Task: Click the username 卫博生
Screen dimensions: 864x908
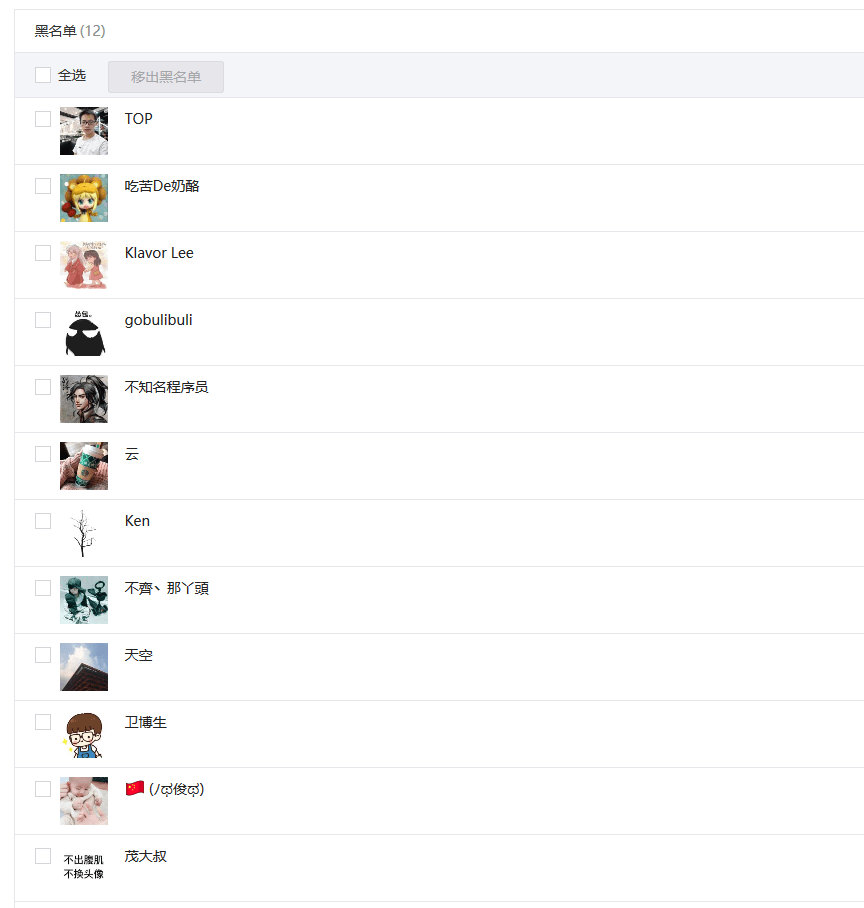Action: tap(145, 722)
